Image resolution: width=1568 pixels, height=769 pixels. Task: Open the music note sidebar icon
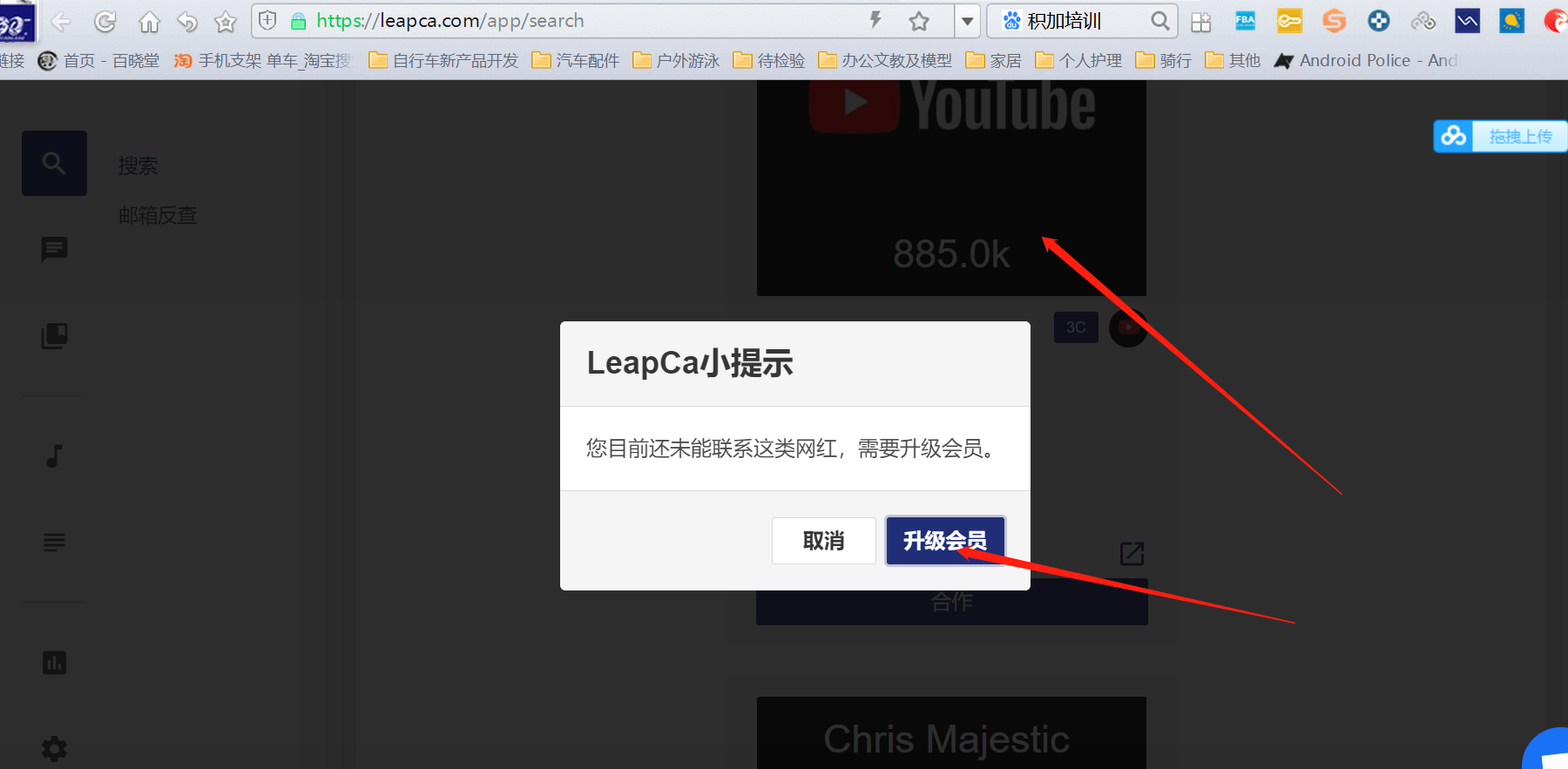coord(54,455)
